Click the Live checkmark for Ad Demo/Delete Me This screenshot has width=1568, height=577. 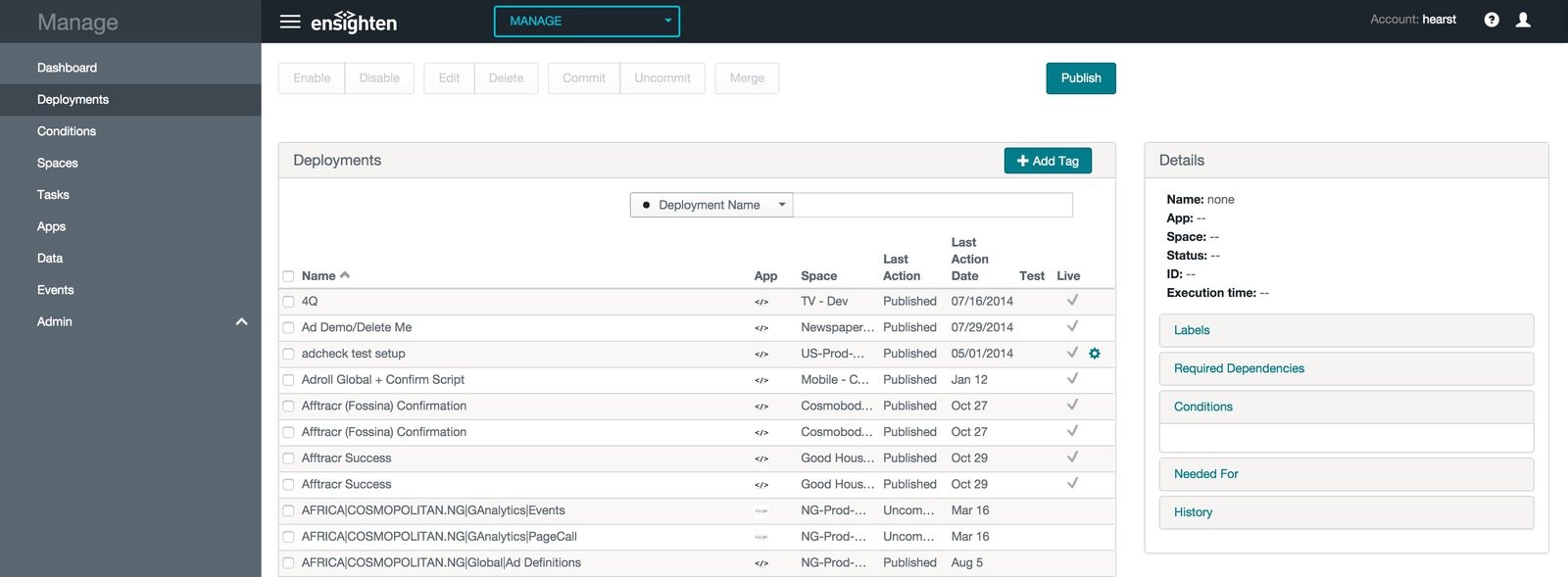1072,326
